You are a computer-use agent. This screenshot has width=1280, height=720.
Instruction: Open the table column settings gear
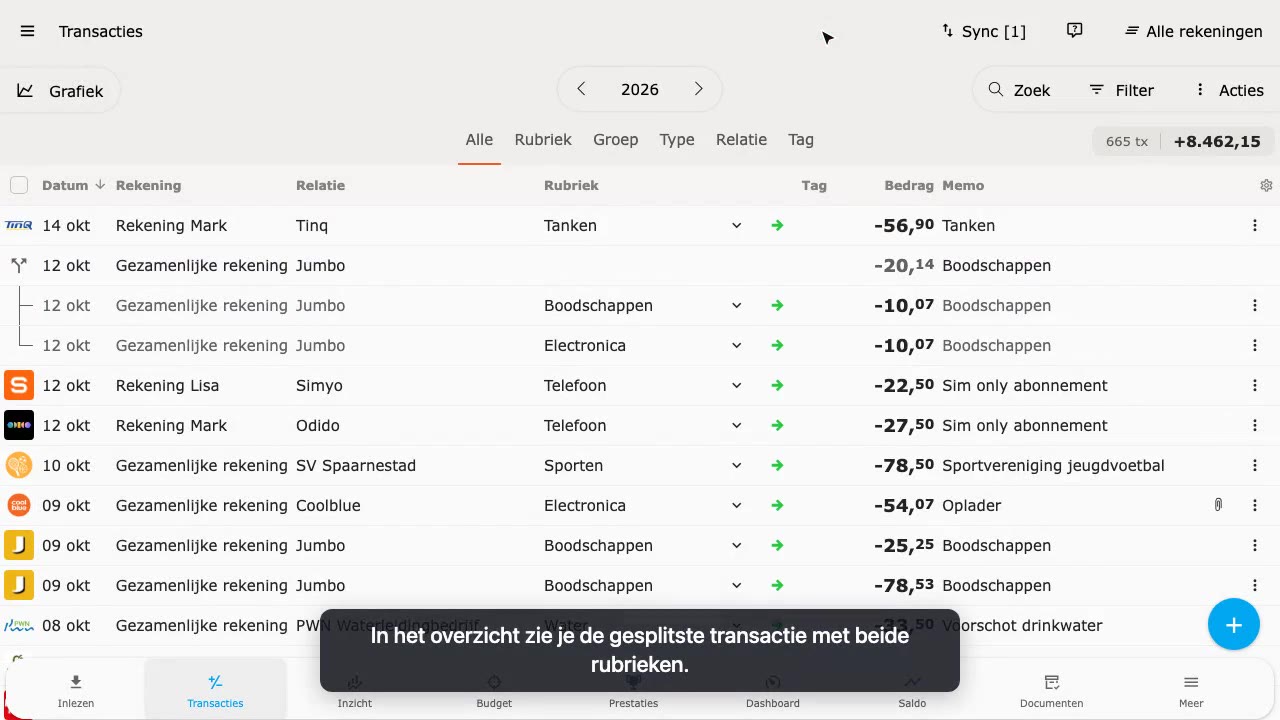tap(1266, 185)
